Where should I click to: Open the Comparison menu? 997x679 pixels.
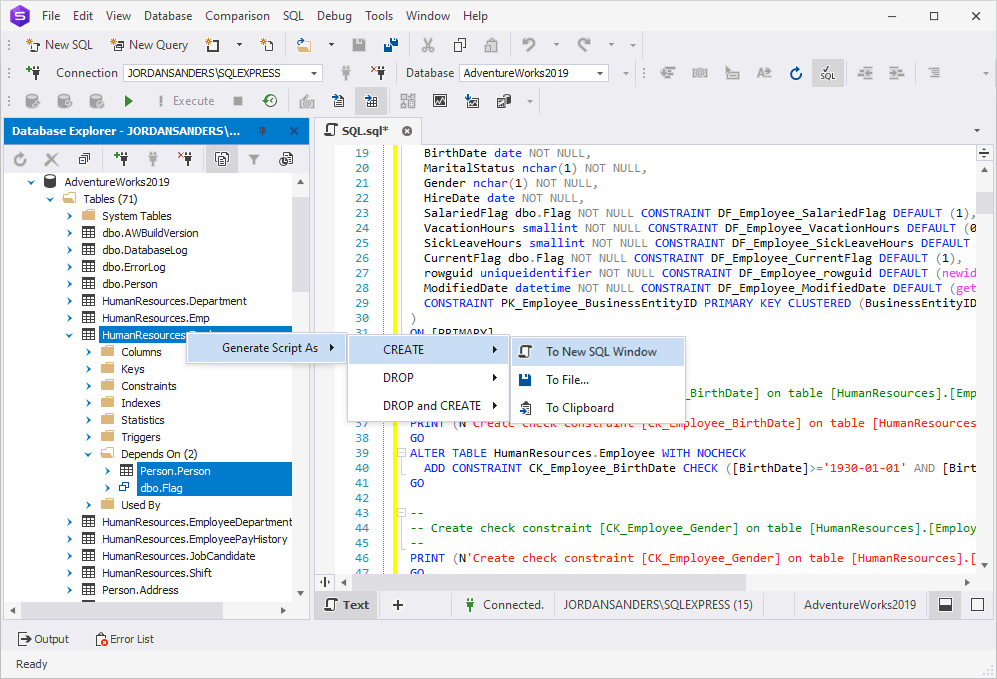coord(237,16)
